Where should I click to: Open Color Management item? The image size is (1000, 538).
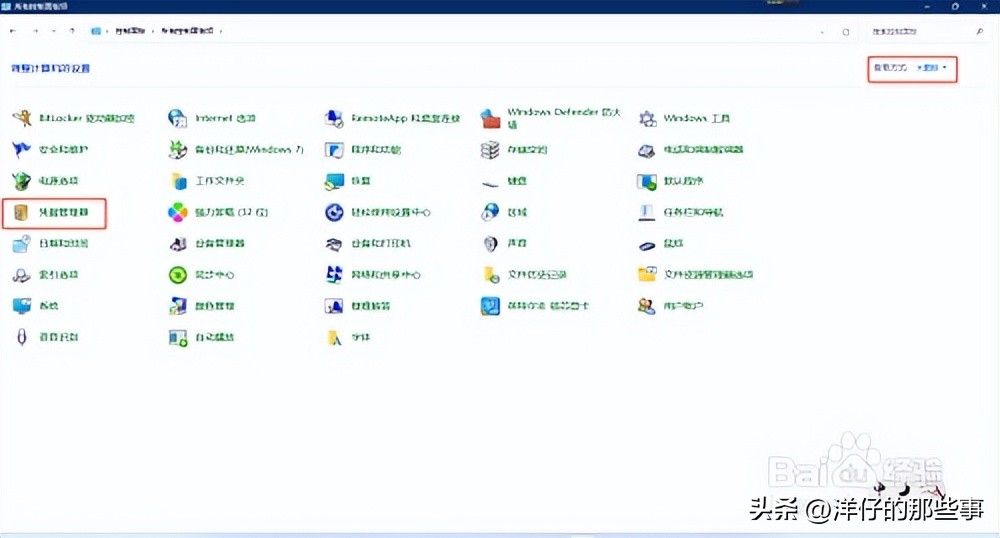tap(202, 306)
